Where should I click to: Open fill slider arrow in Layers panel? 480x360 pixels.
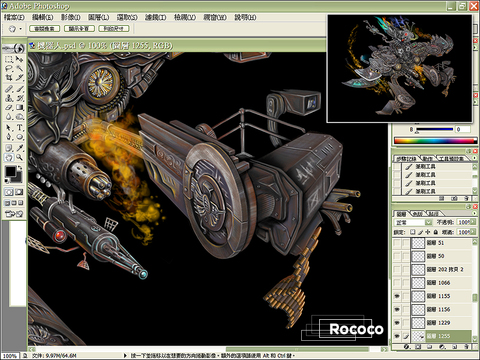[473, 232]
